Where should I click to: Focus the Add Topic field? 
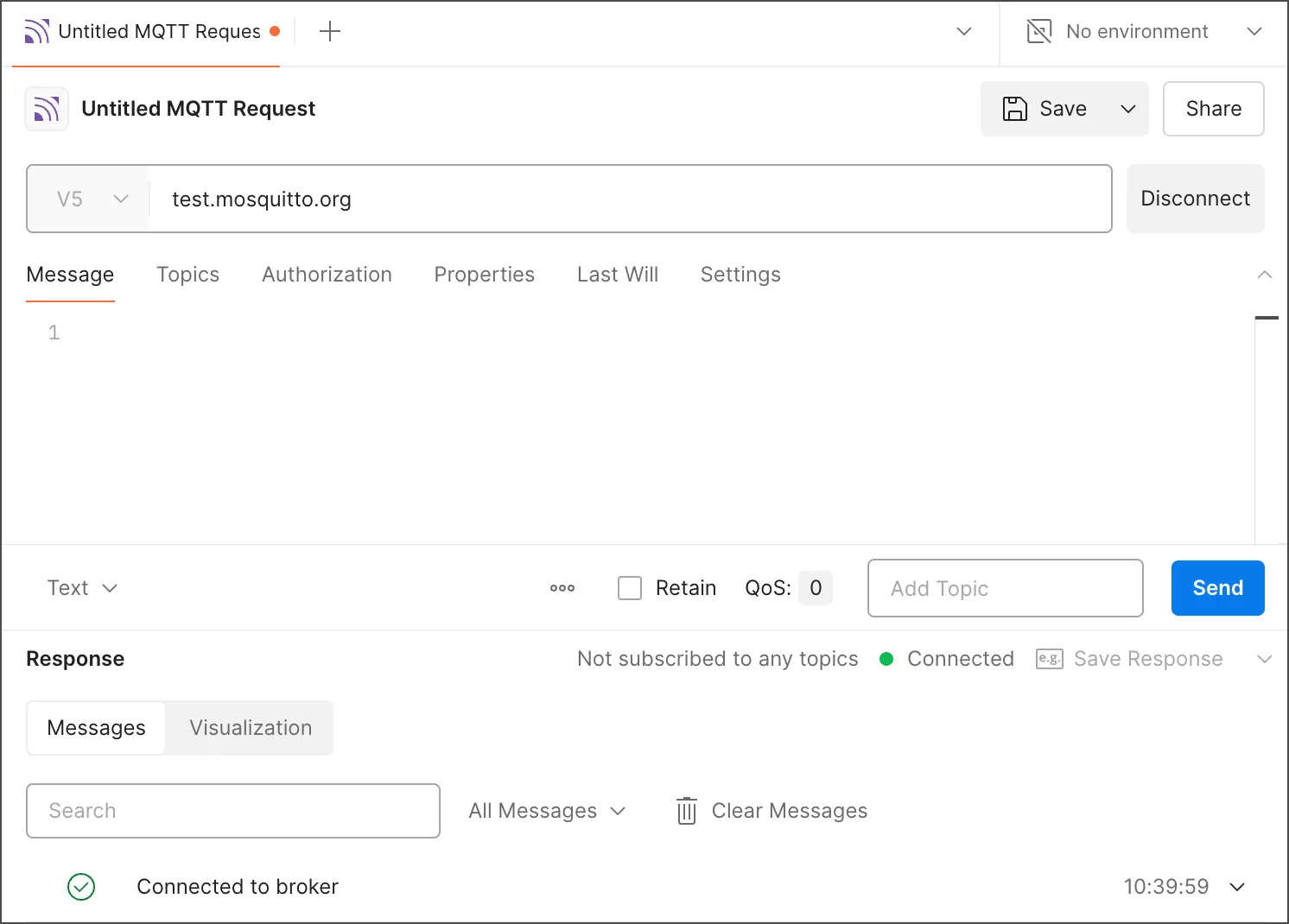[x=1006, y=588]
